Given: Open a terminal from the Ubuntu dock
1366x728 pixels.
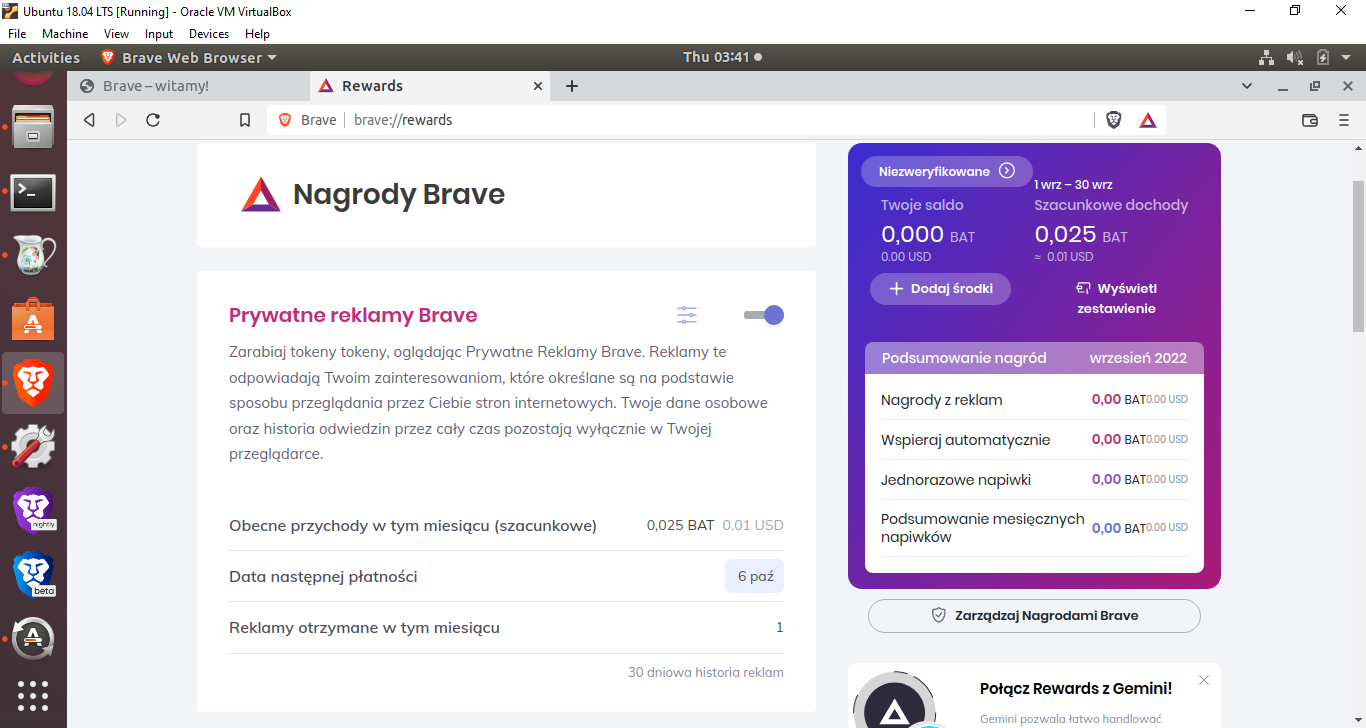Looking at the screenshot, I should click(33, 193).
